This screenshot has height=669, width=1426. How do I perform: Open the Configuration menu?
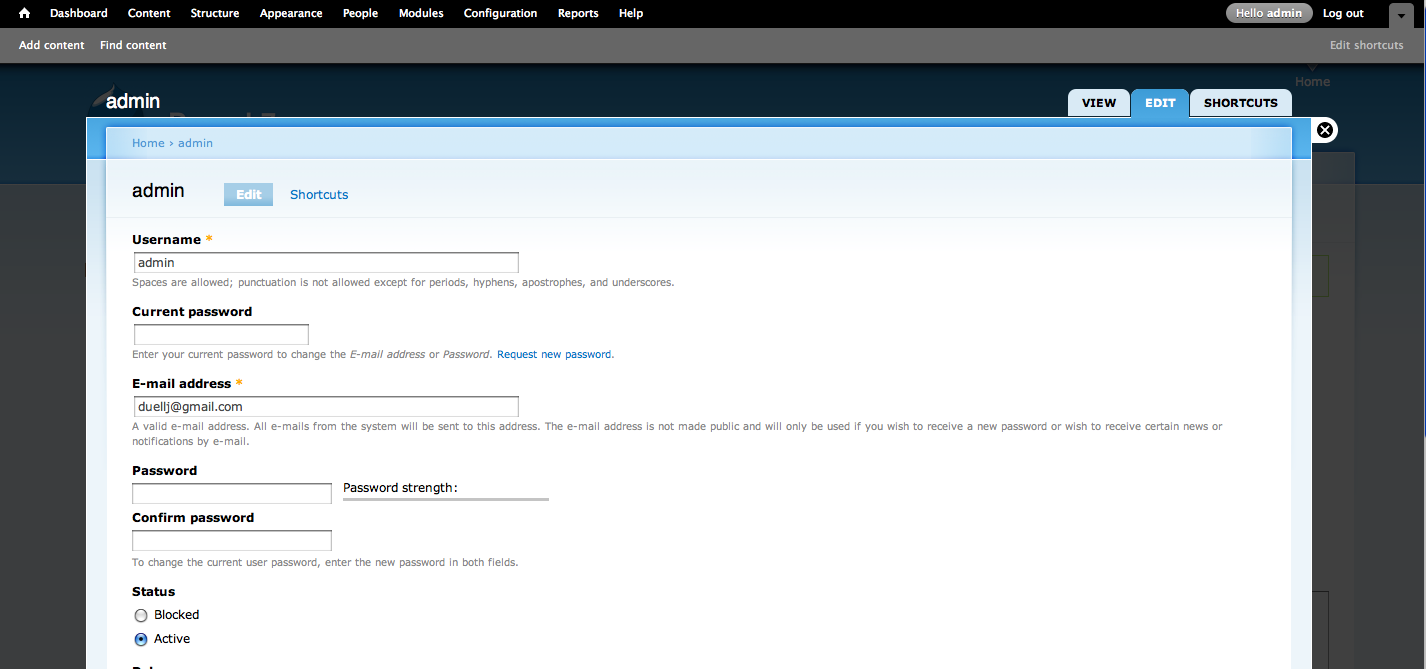(500, 13)
